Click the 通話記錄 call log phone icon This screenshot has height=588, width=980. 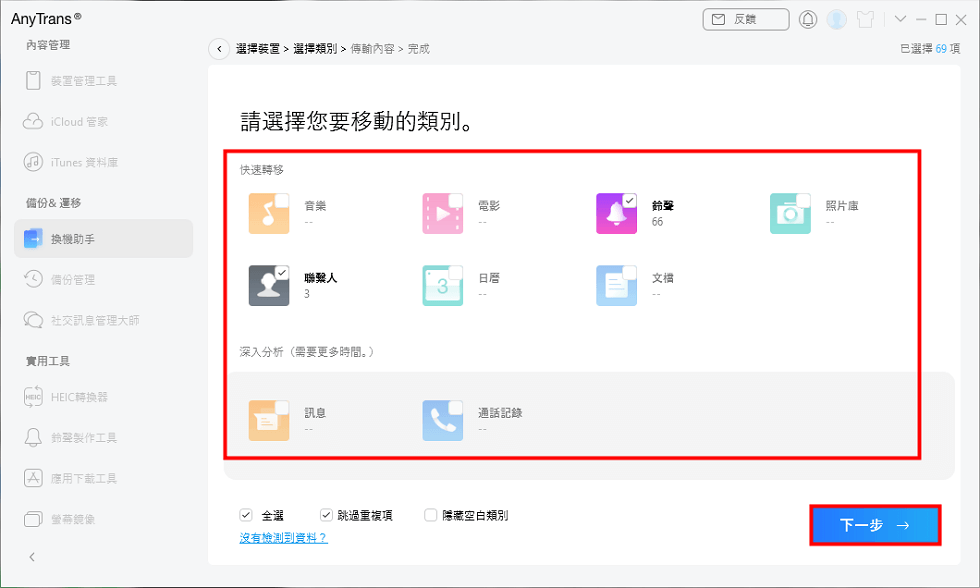pyautogui.click(x=442, y=421)
